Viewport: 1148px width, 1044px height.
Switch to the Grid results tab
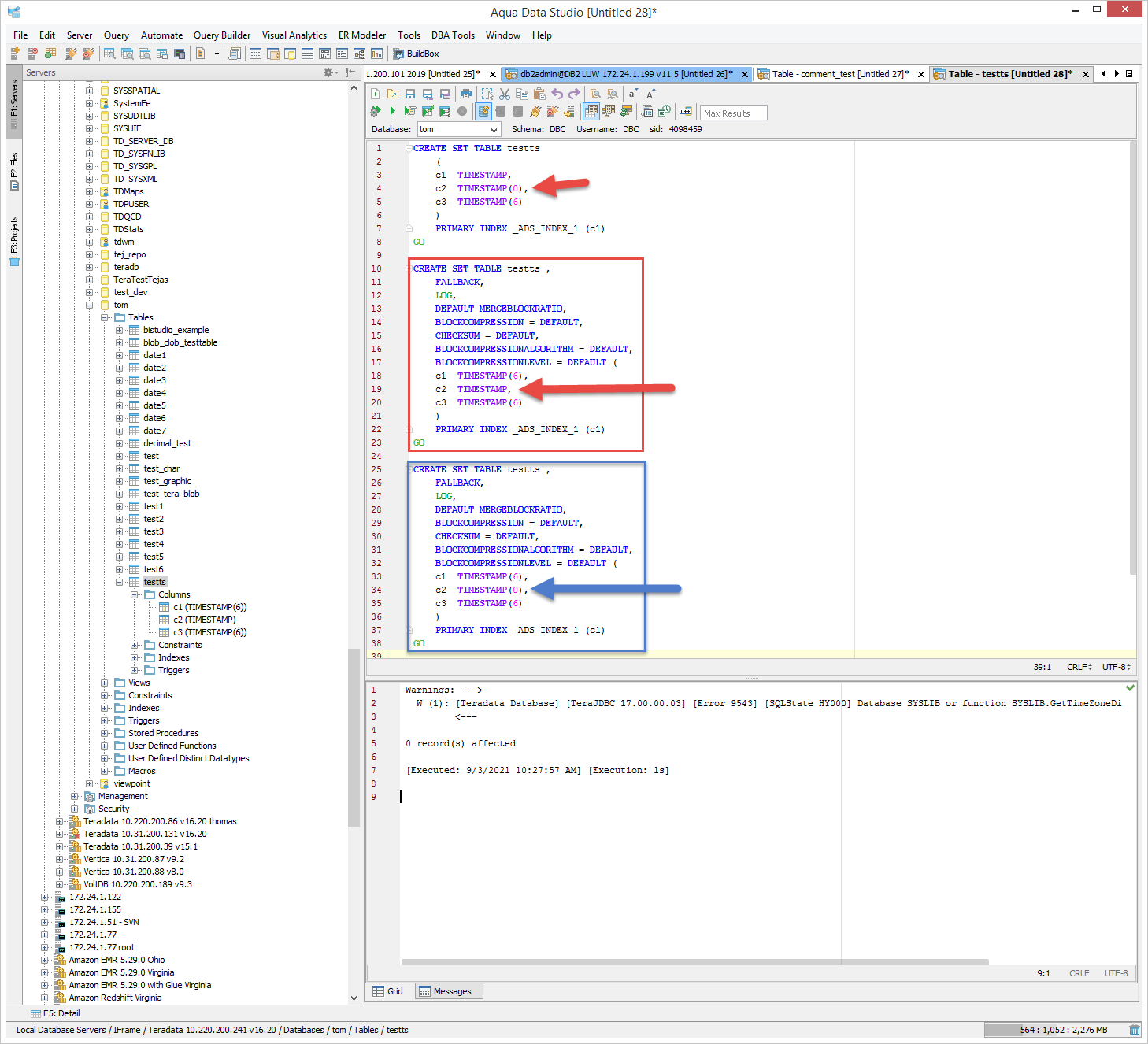pos(388,991)
